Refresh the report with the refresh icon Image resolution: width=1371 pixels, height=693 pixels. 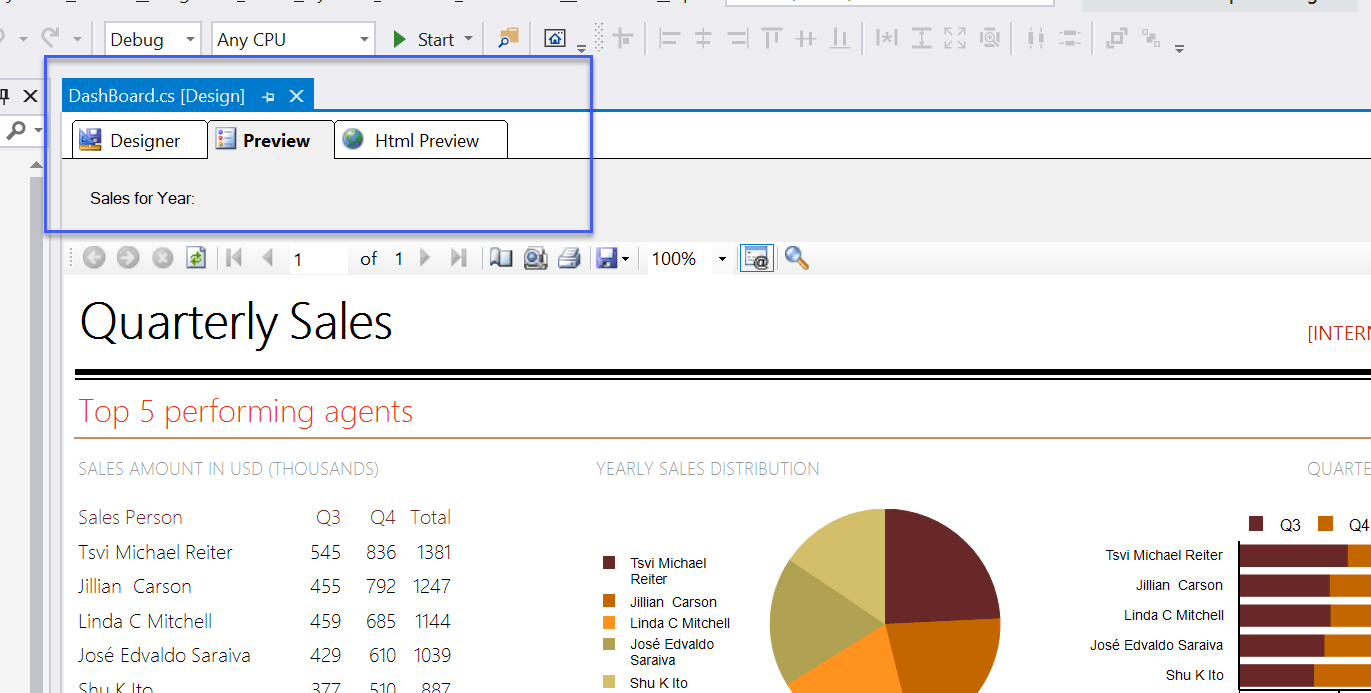point(196,258)
